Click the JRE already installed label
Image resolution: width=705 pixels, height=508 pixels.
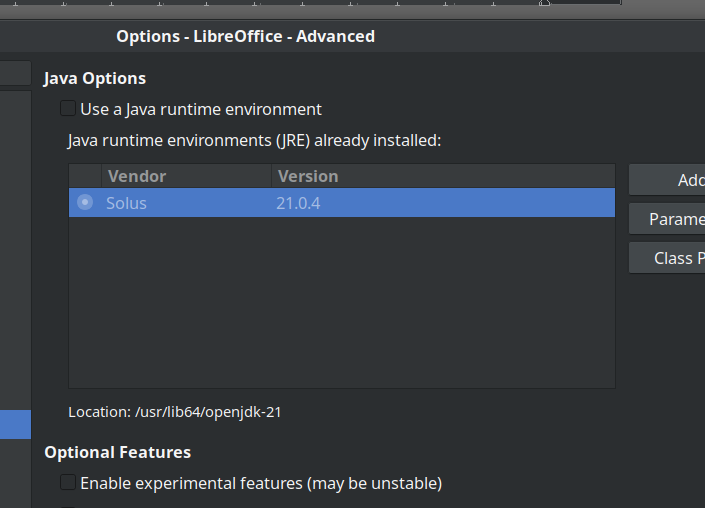[x=254, y=141]
